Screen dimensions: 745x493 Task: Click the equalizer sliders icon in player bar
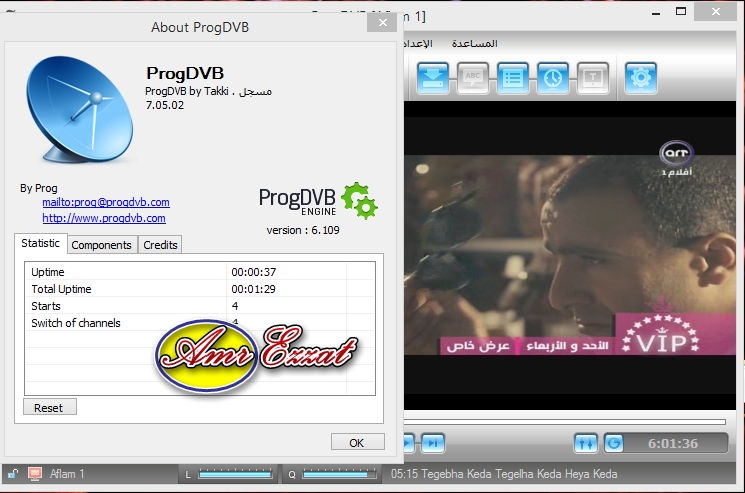pyautogui.click(x=585, y=444)
